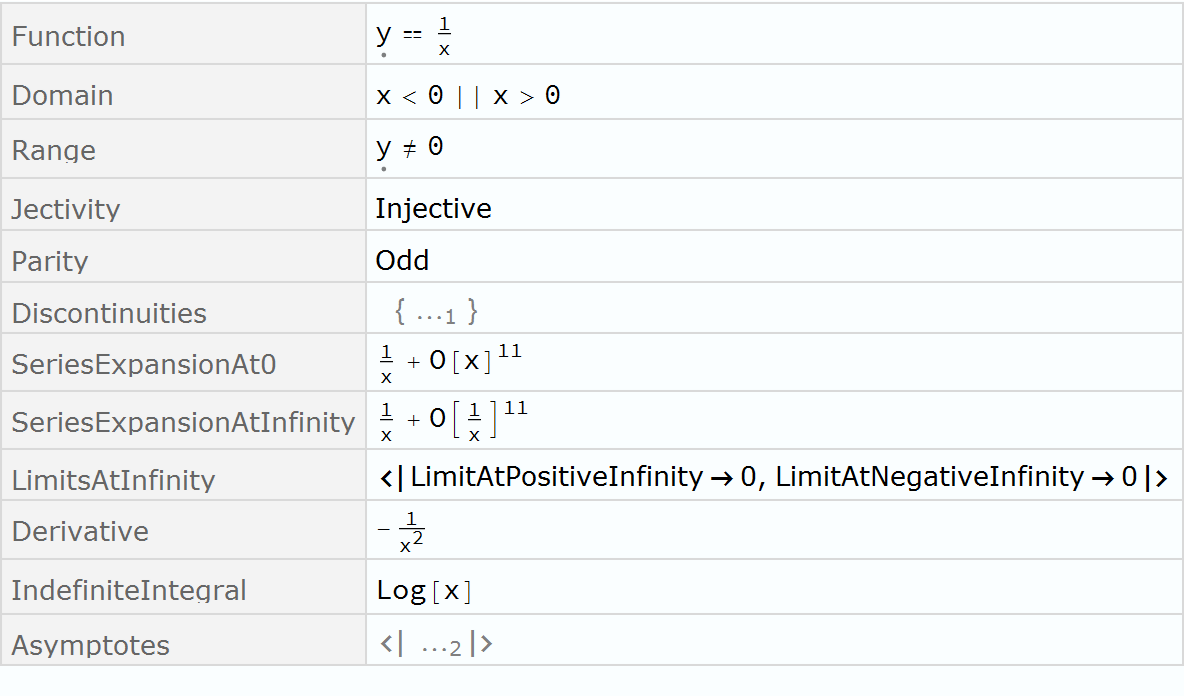1184x696 pixels.
Task: Click the LimitAtNegativeInfinity entry
Action: [956, 477]
